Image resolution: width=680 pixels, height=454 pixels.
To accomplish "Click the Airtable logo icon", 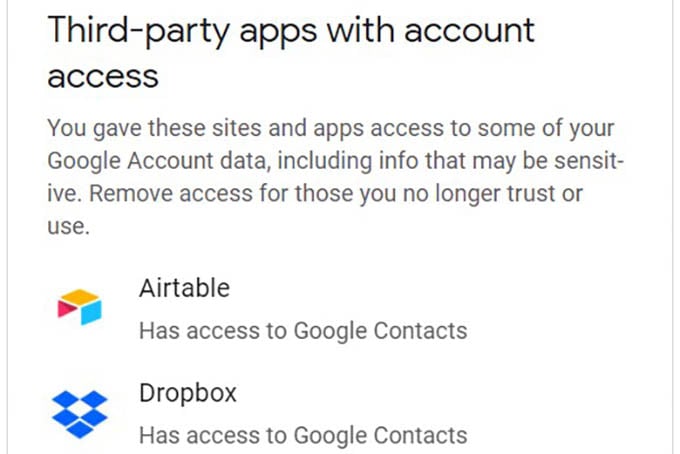I will (x=79, y=307).
